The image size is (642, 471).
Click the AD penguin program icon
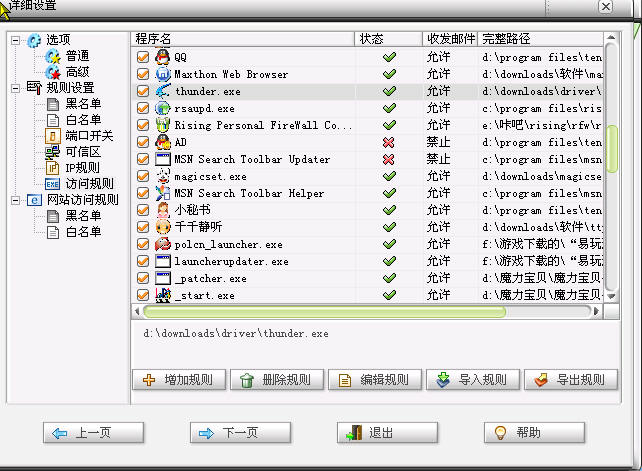pos(163,142)
